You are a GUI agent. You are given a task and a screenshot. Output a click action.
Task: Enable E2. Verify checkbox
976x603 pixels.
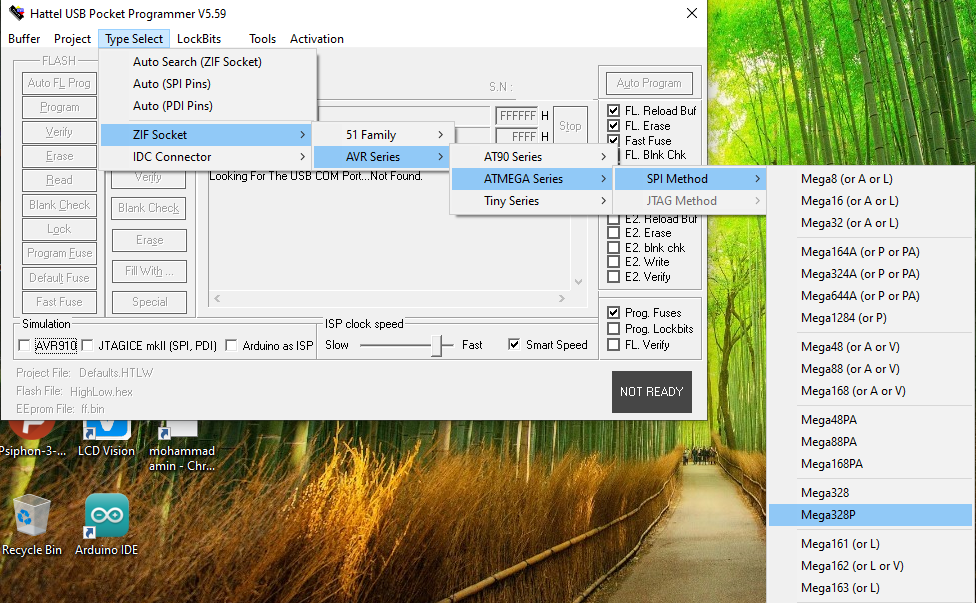click(x=613, y=277)
